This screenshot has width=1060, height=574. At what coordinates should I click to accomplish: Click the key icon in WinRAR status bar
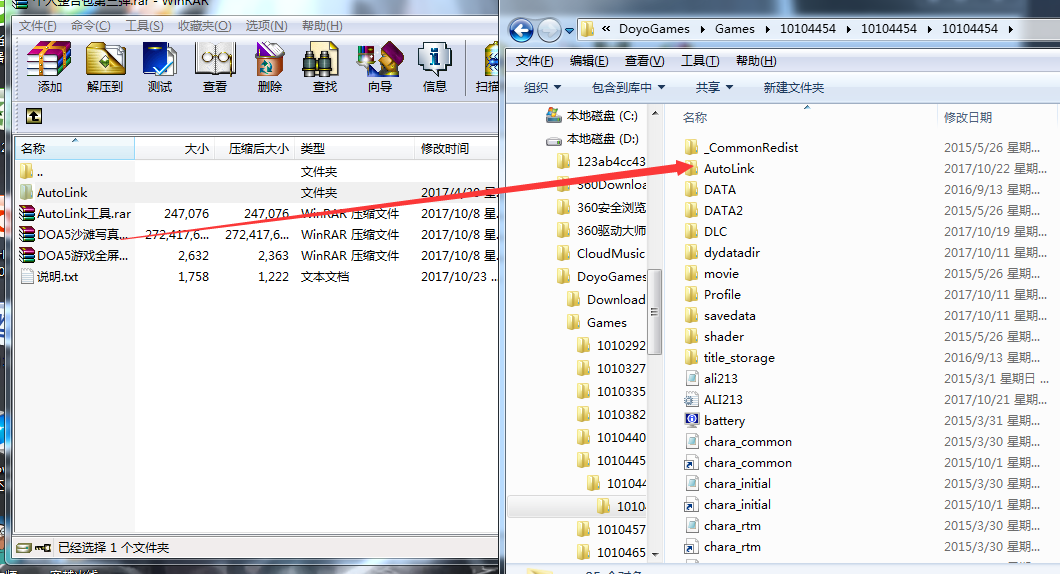coord(43,548)
